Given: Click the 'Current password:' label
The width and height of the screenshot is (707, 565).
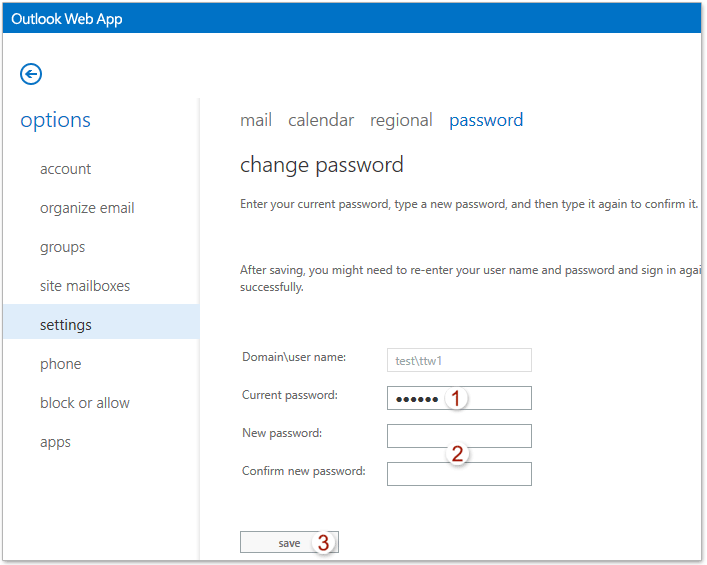Looking at the screenshot, I should tap(289, 395).
